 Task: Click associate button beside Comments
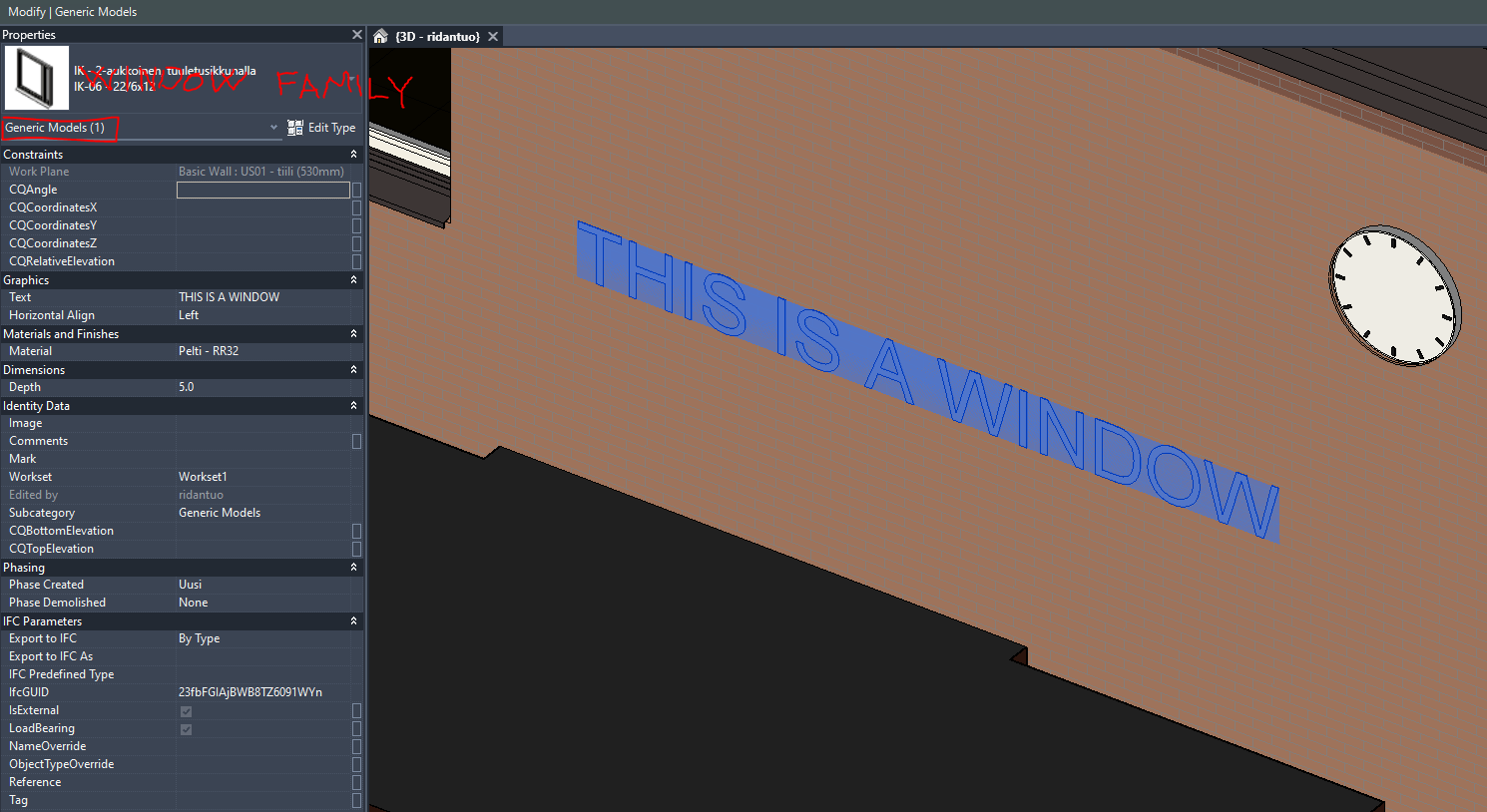point(356,441)
